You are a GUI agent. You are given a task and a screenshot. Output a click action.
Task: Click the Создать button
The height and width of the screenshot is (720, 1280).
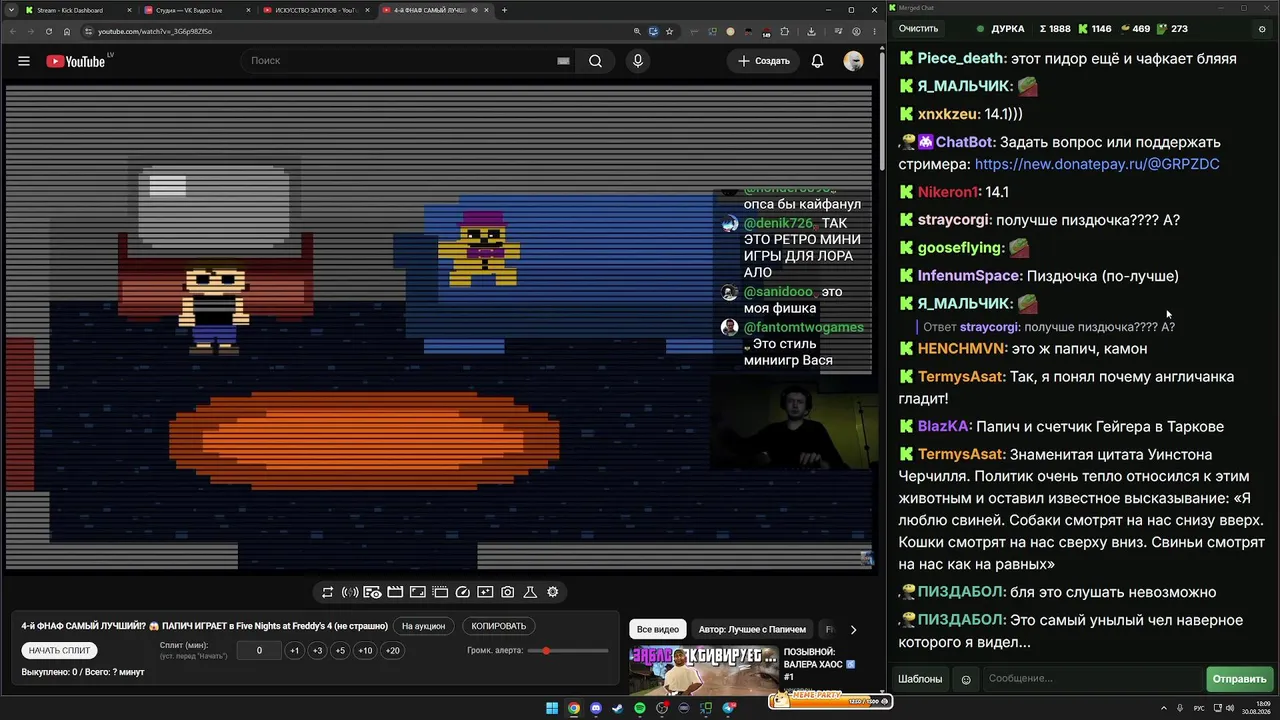coord(764,61)
